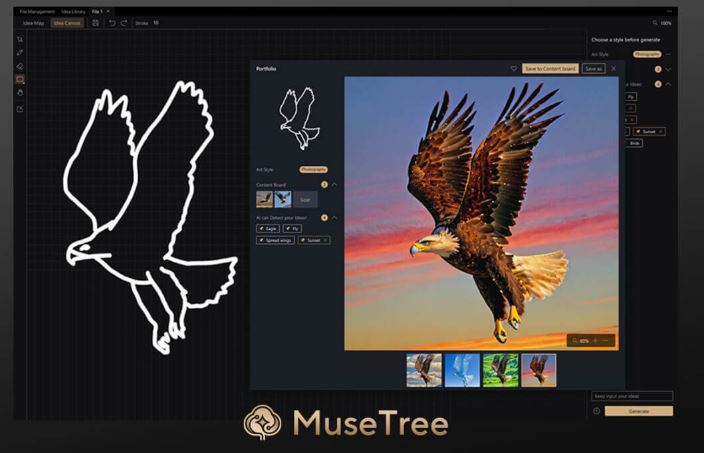Image resolution: width=704 pixels, height=453 pixels.
Task: Favorite the image with the heart icon
Action: click(514, 69)
